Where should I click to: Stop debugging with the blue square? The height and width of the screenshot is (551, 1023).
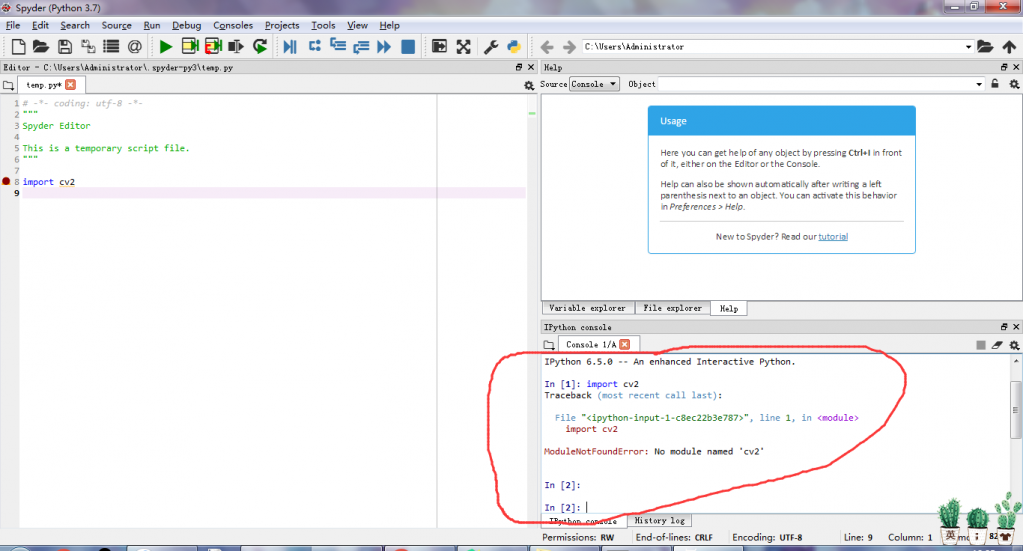[408, 46]
